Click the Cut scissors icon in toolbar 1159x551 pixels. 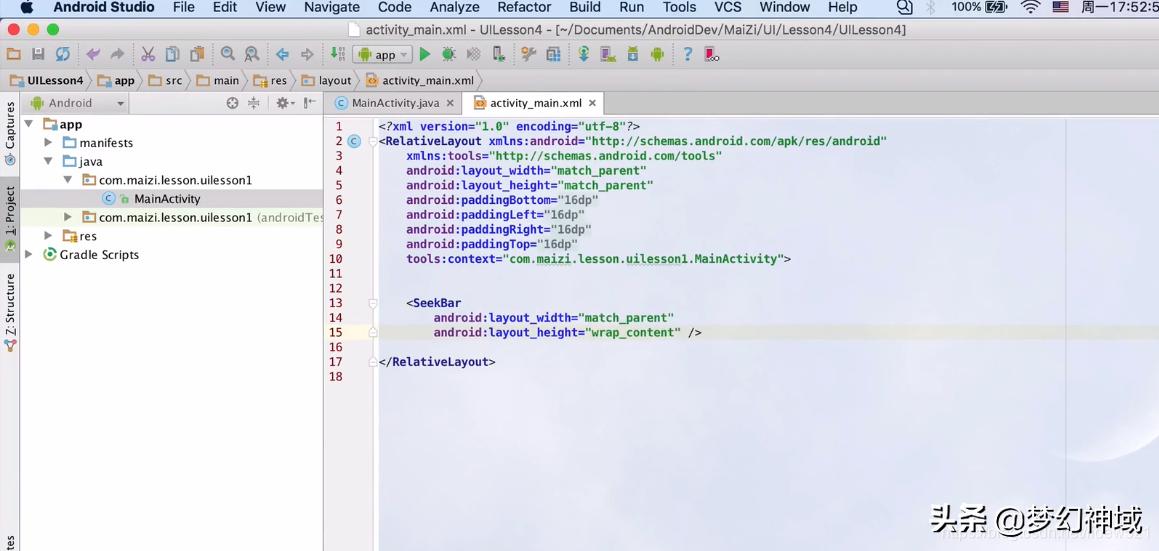click(148, 55)
